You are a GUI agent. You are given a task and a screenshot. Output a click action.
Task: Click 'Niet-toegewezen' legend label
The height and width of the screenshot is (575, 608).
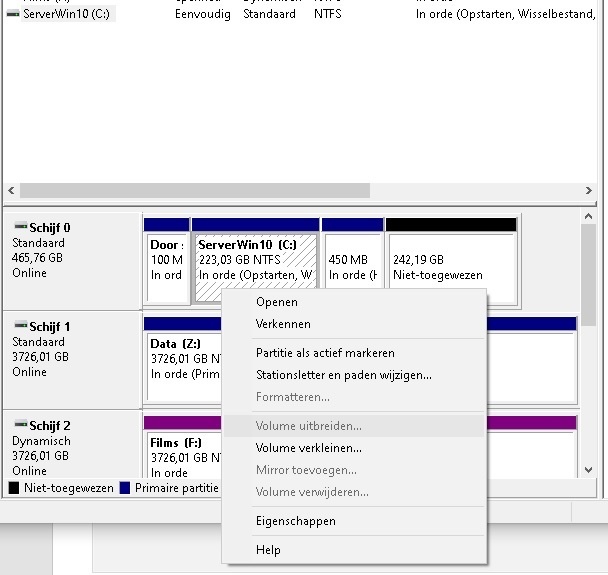pos(69,488)
